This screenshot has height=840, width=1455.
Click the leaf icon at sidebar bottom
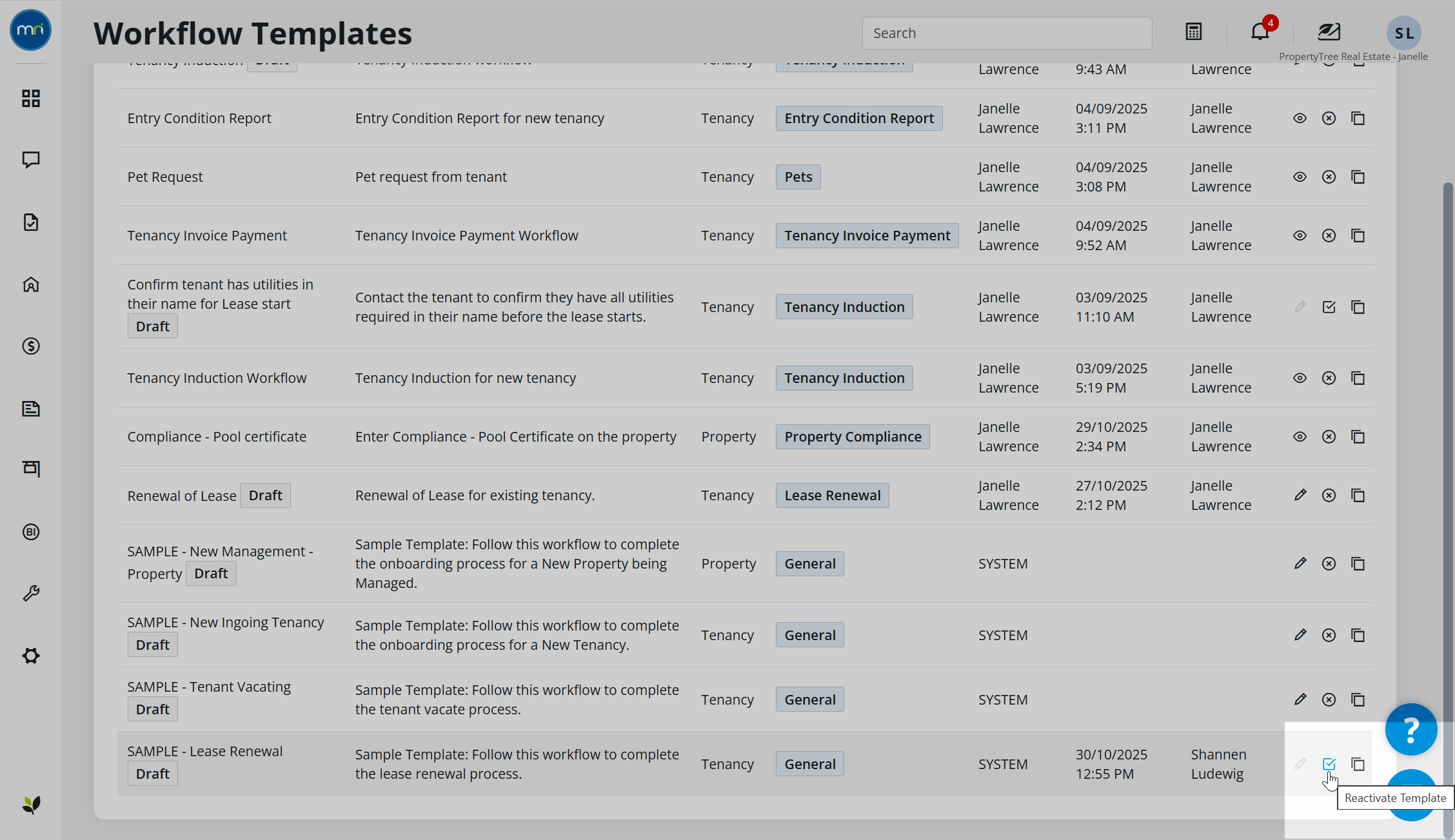31,804
